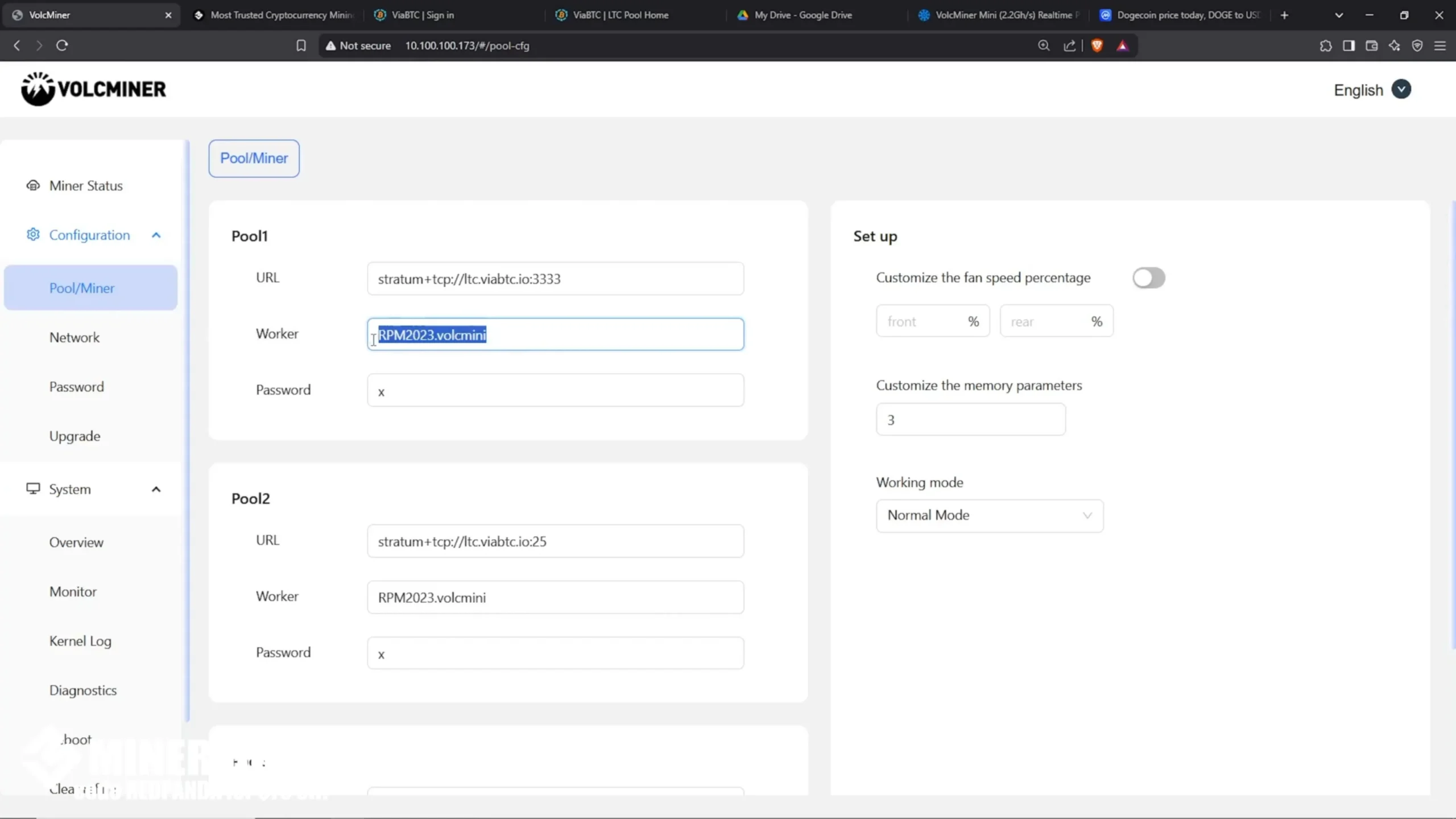Select Pool/Miner in the sidebar
The image size is (1456, 819).
click(90, 288)
